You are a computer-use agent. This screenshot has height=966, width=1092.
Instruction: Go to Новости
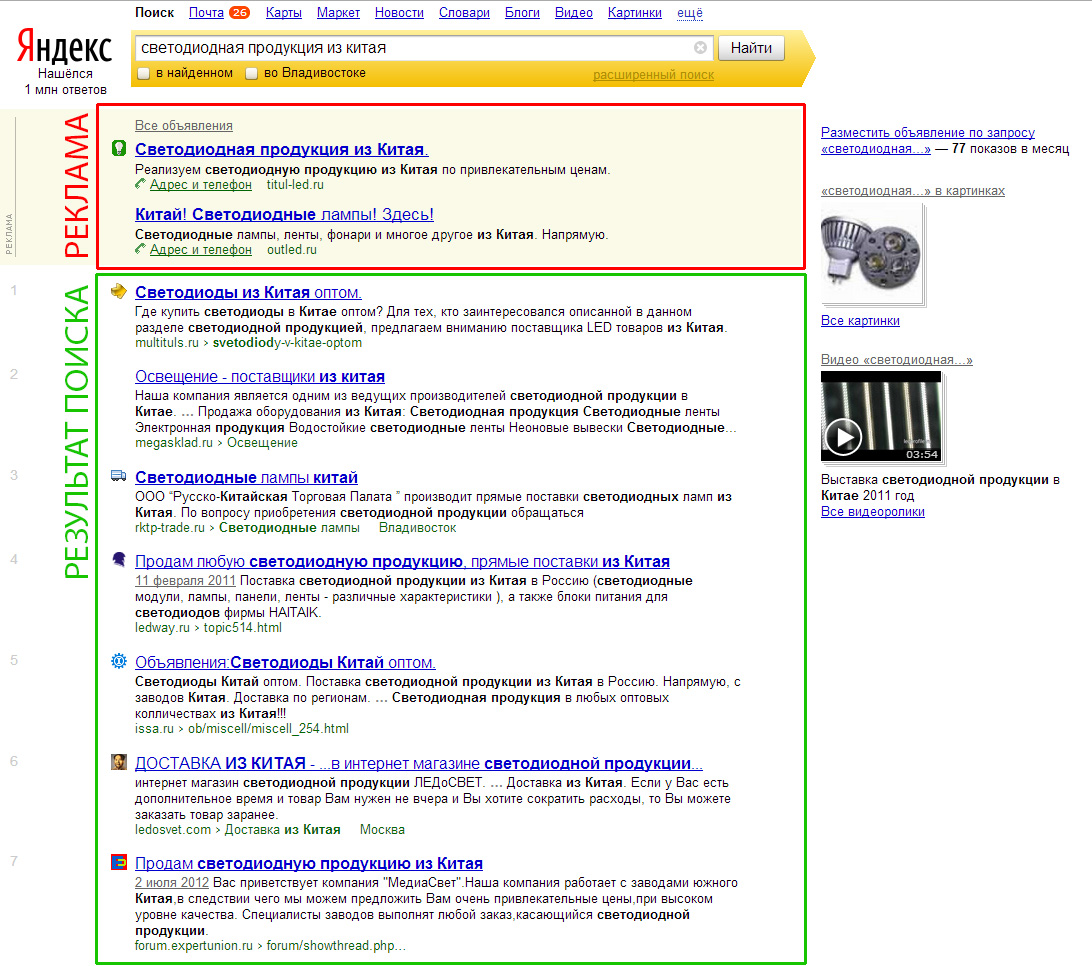coord(399,13)
